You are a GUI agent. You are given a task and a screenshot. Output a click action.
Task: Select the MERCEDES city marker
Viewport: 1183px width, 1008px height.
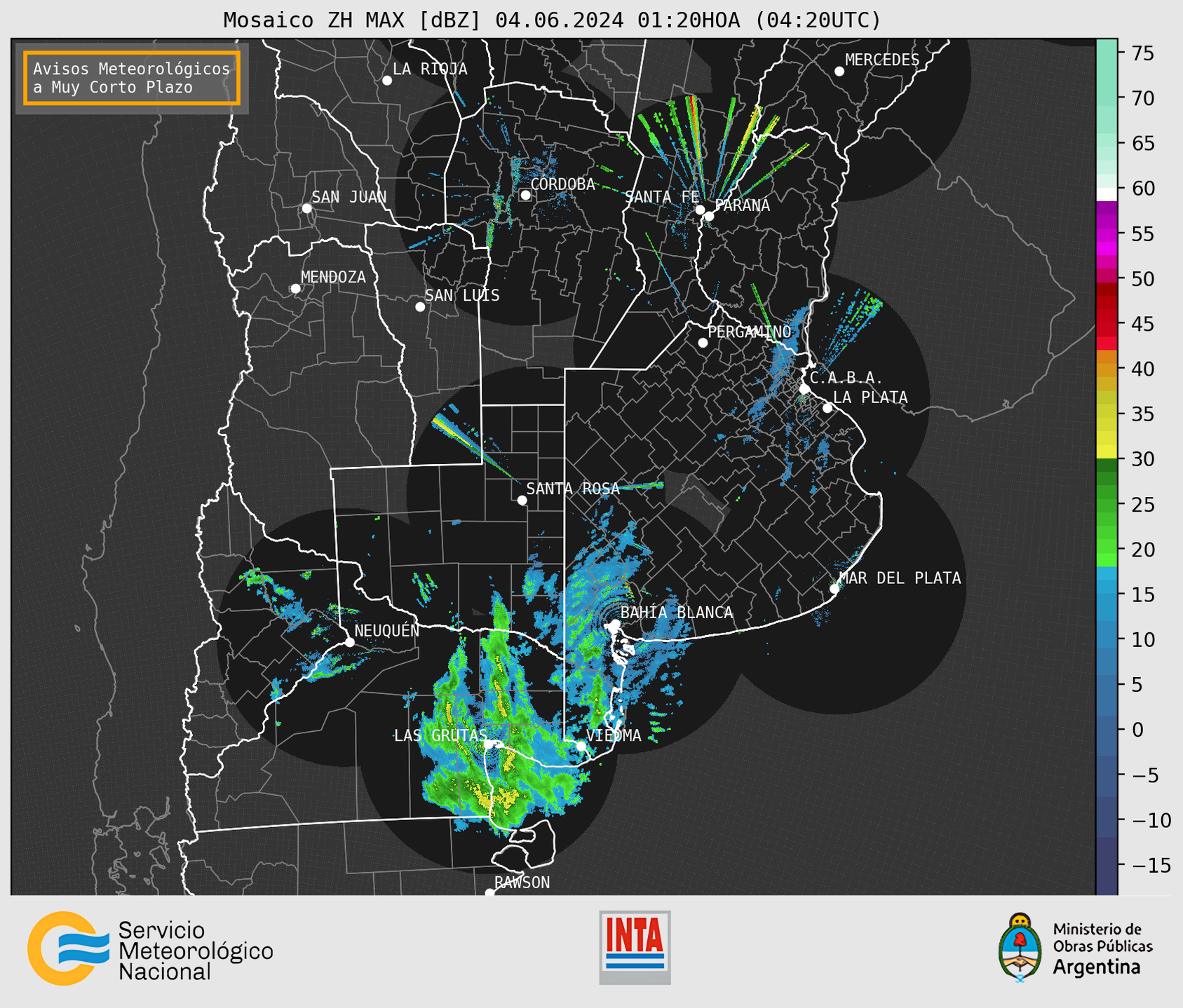(x=839, y=71)
